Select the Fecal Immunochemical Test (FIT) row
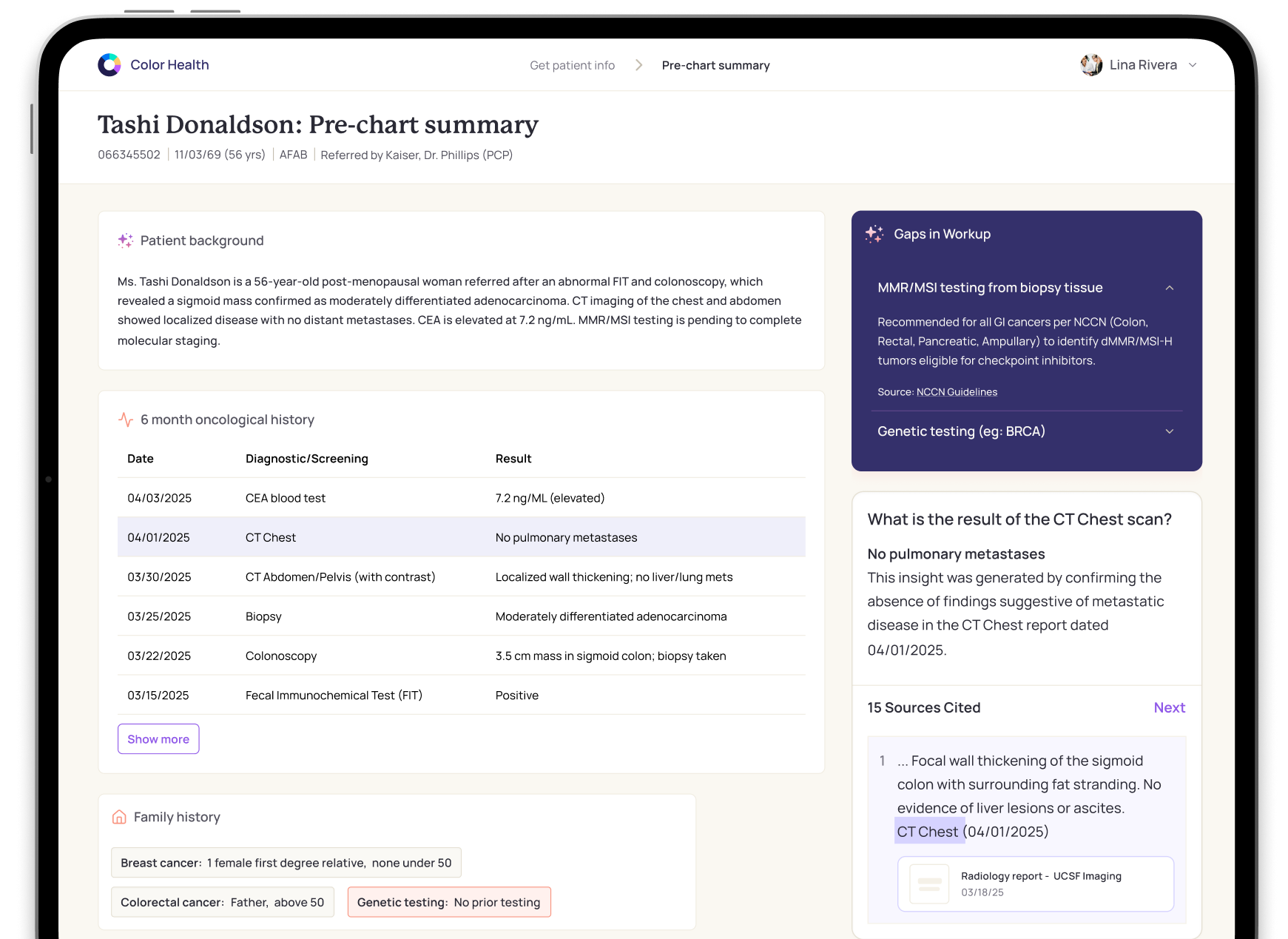The image size is (1288, 939). (461, 695)
